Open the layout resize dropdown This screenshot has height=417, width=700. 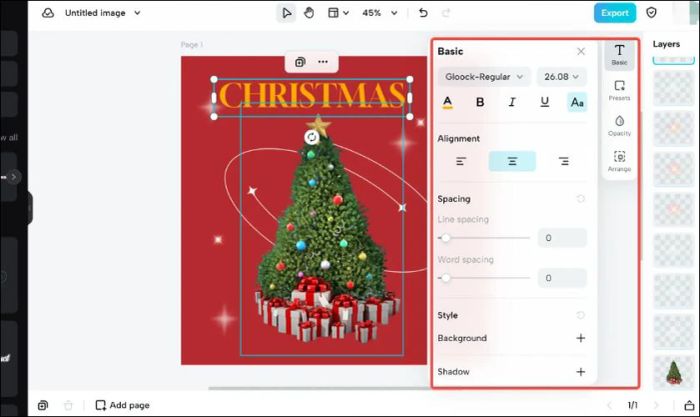click(x=338, y=13)
